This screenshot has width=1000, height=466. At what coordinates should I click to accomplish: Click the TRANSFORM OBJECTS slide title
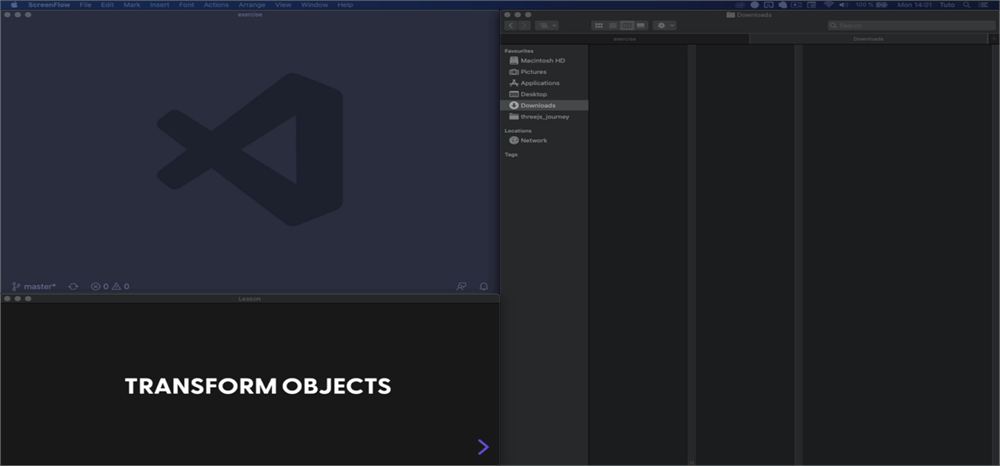click(x=258, y=386)
